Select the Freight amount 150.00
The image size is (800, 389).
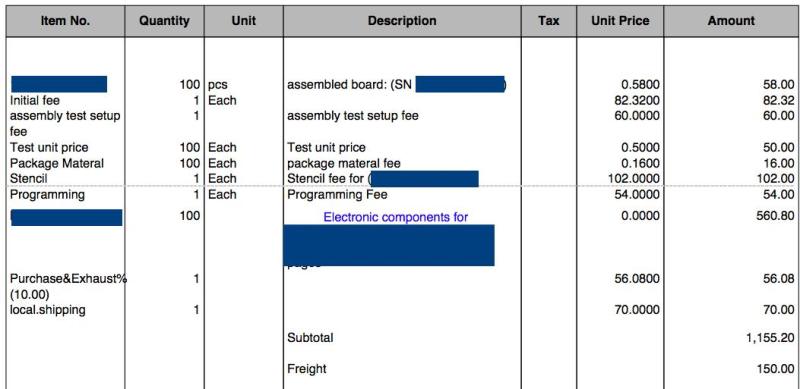pos(776,369)
